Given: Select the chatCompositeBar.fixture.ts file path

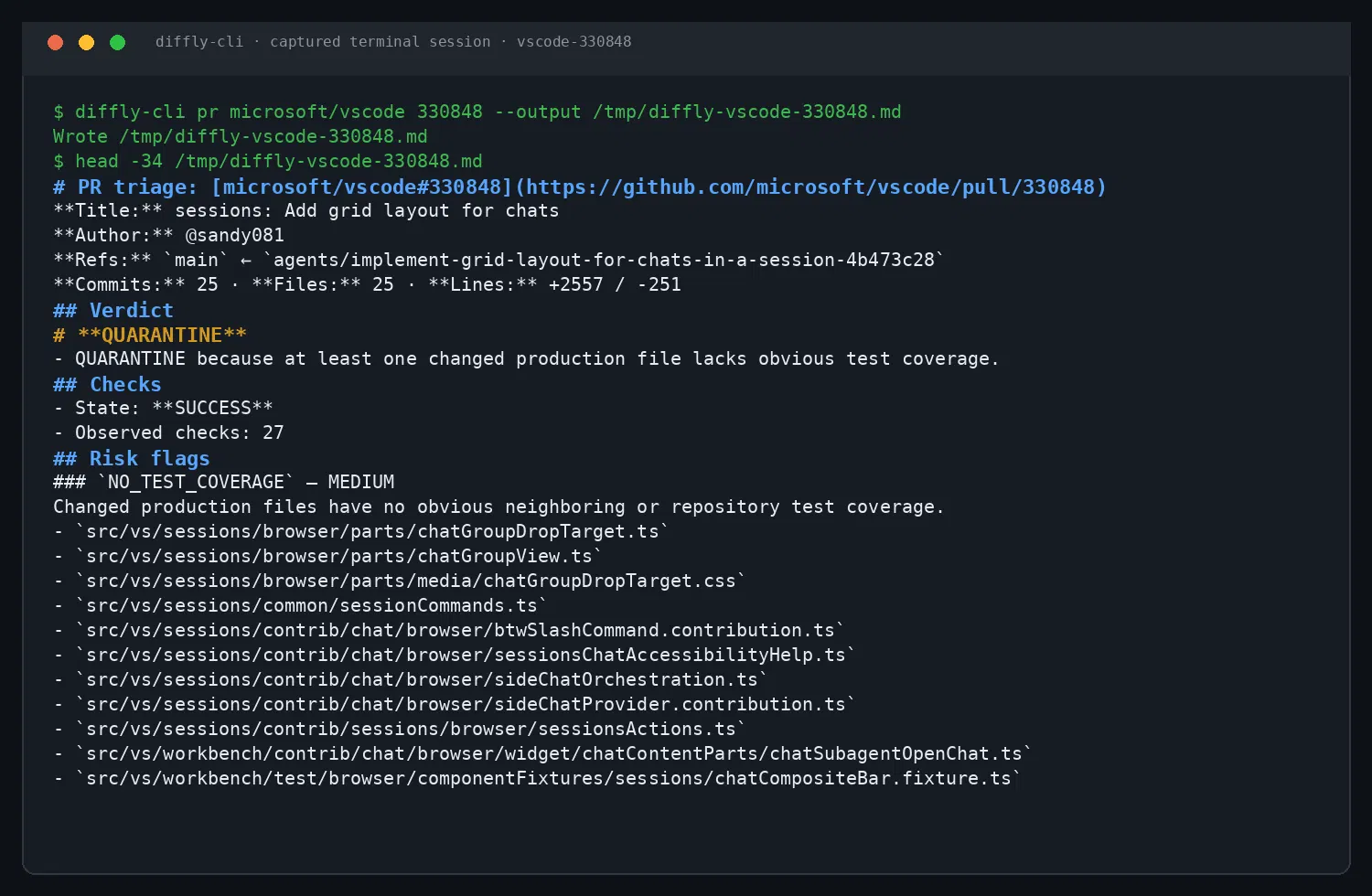Looking at the screenshot, I should [549, 778].
